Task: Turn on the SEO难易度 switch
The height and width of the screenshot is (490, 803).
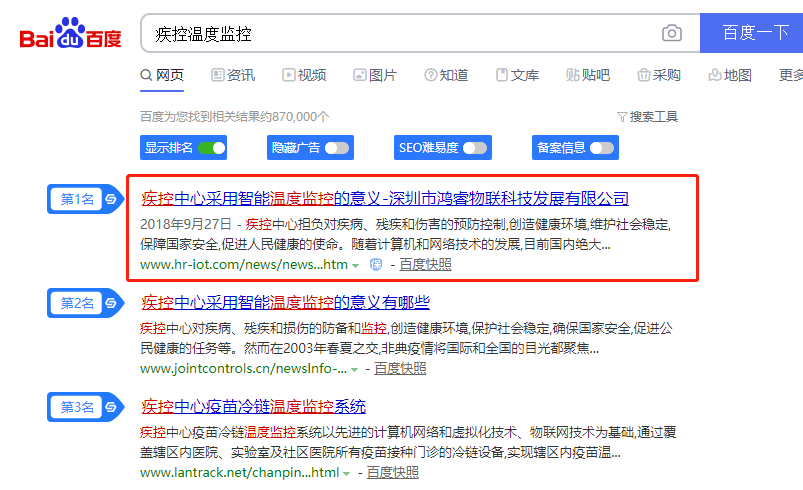Action: pyautogui.click(x=475, y=148)
